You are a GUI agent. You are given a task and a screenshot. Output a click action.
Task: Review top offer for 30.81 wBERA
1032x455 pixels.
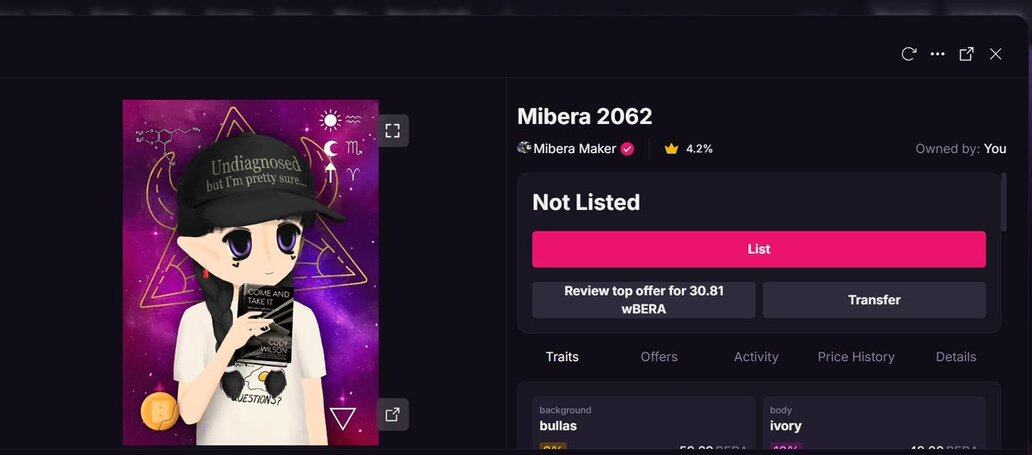point(644,300)
